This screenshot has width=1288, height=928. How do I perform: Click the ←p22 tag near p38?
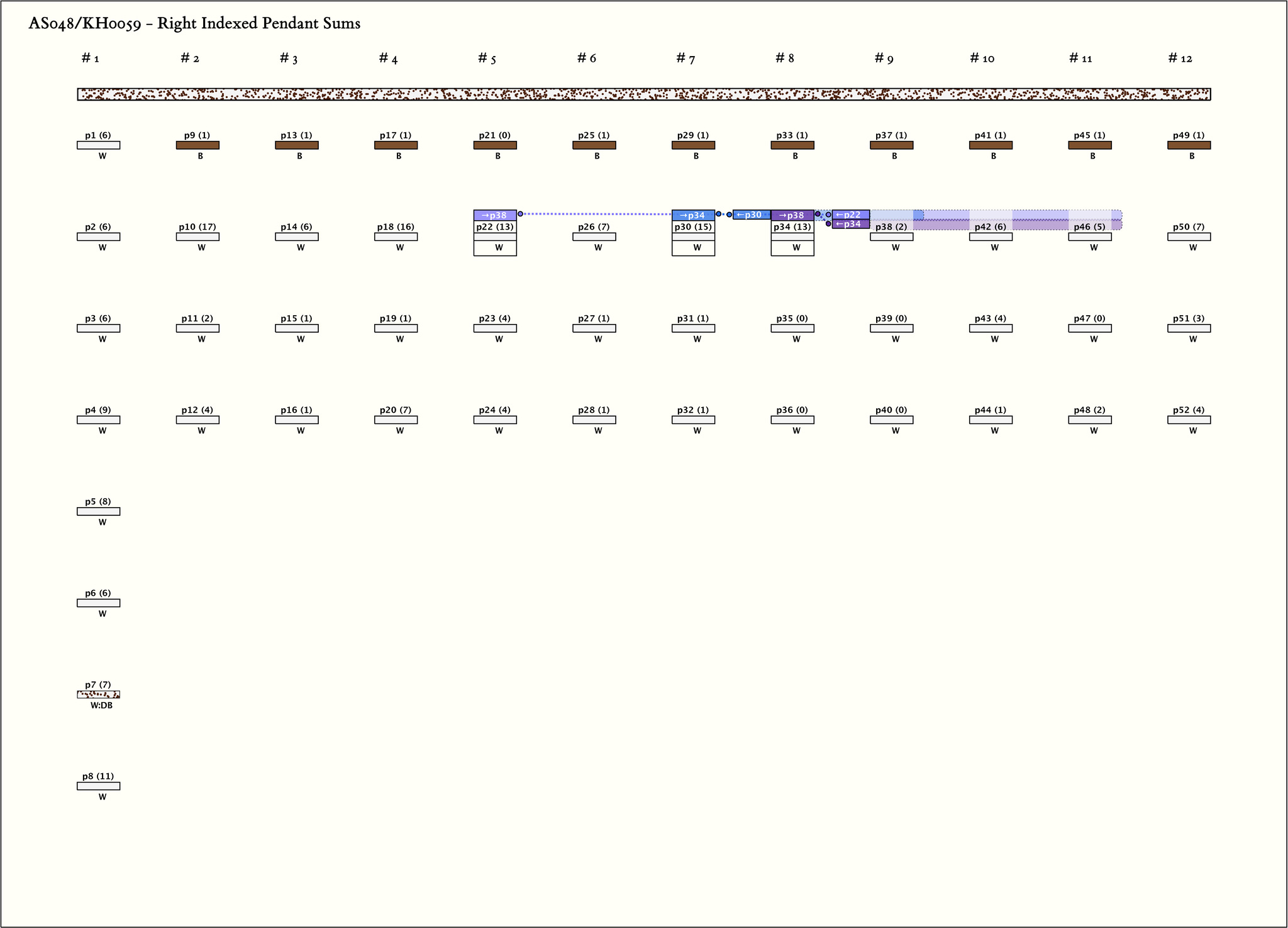coord(850,215)
